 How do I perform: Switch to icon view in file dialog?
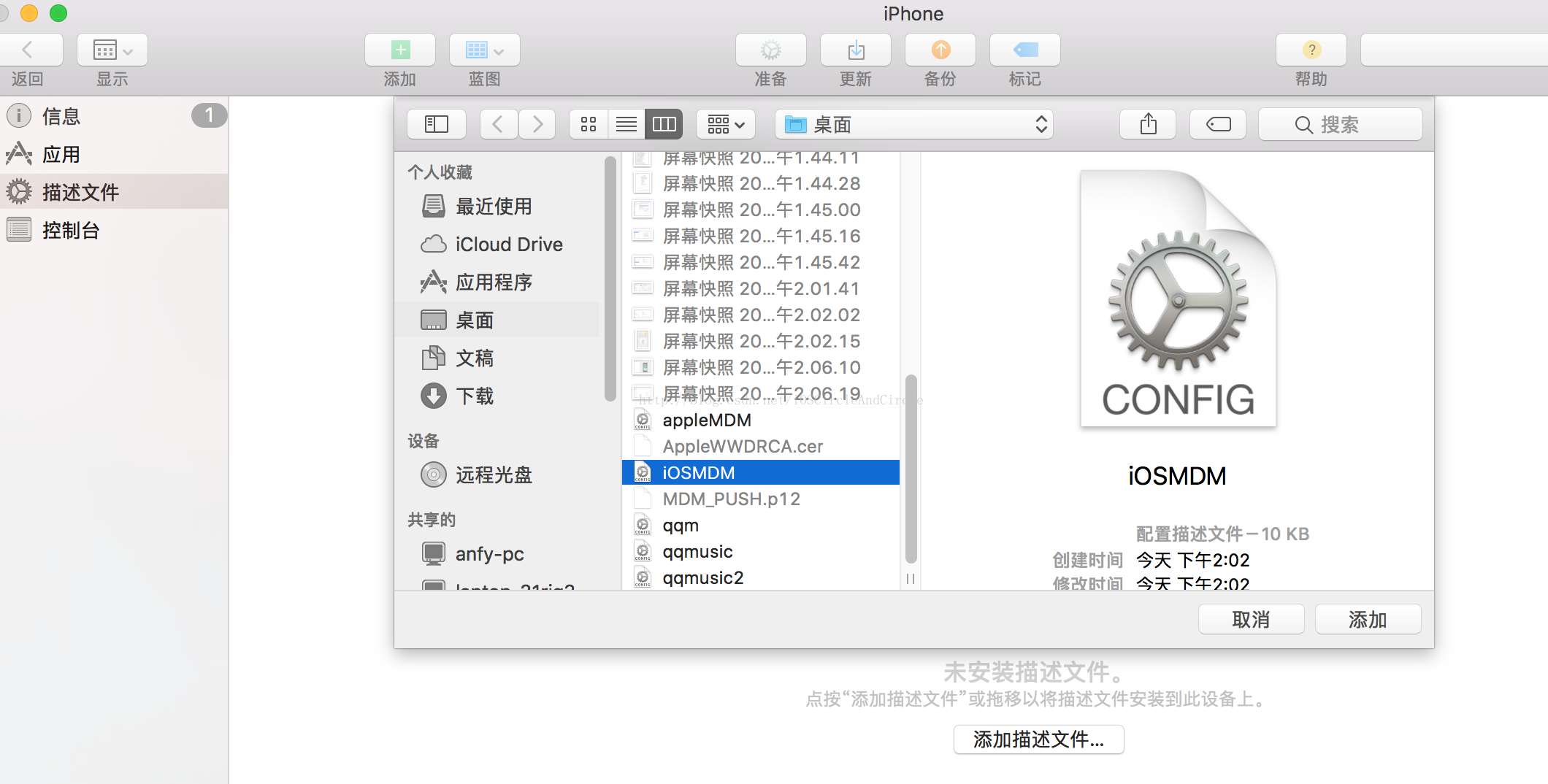(x=589, y=125)
